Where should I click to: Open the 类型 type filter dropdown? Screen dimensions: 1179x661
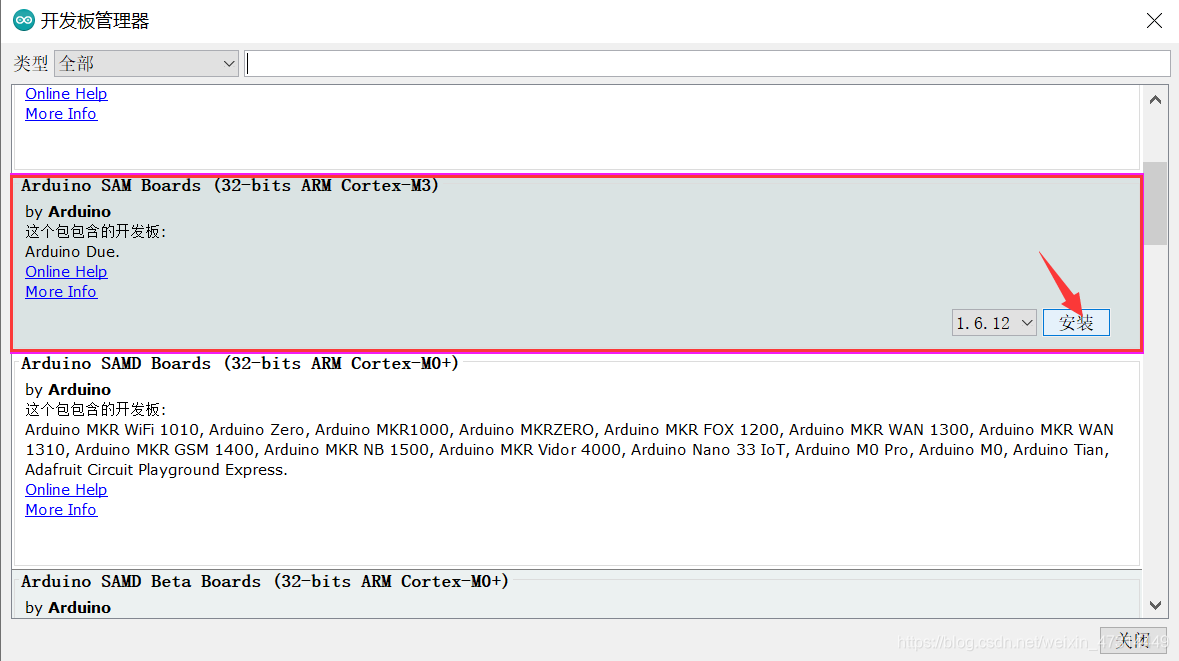[x=147, y=64]
